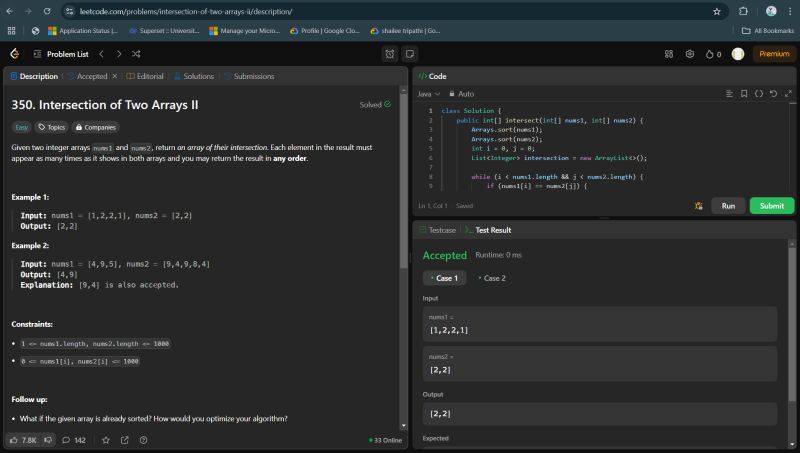The image size is (800, 453).
Task: Format code with the align icon
Action: [x=729, y=93]
